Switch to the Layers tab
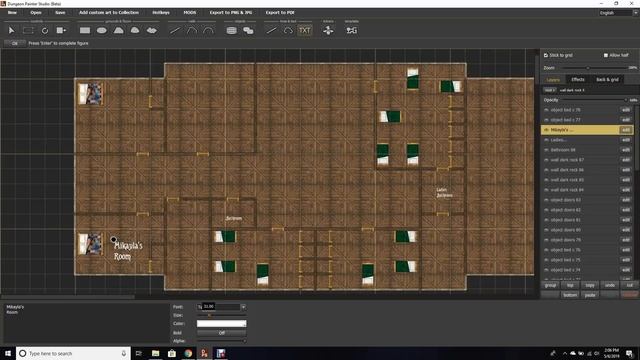 coord(553,80)
